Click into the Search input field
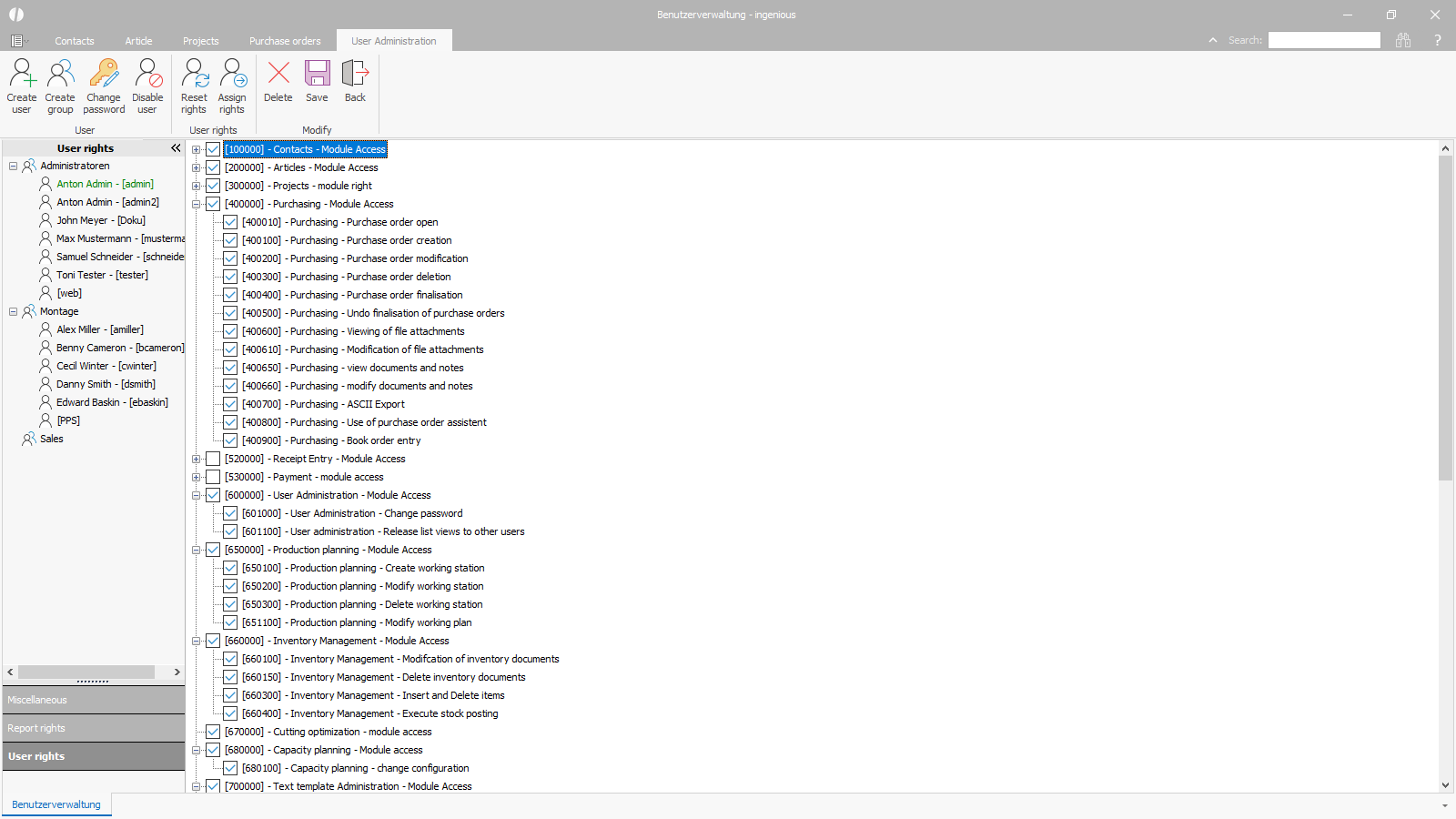This screenshot has width=1456, height=819. [x=1324, y=40]
